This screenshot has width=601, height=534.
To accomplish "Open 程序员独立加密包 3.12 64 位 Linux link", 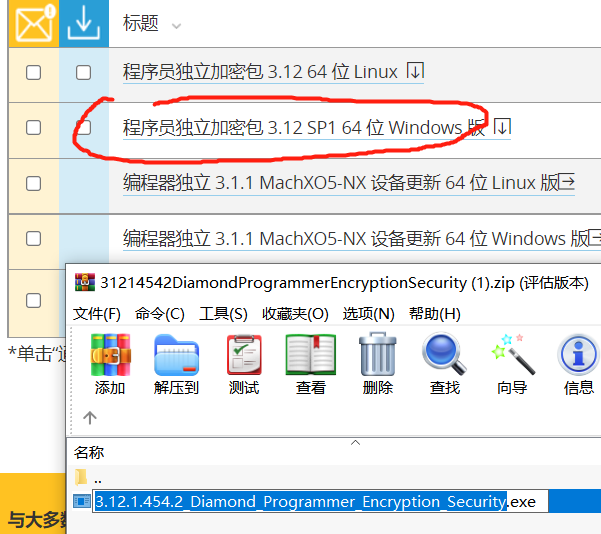I will 260,72.
